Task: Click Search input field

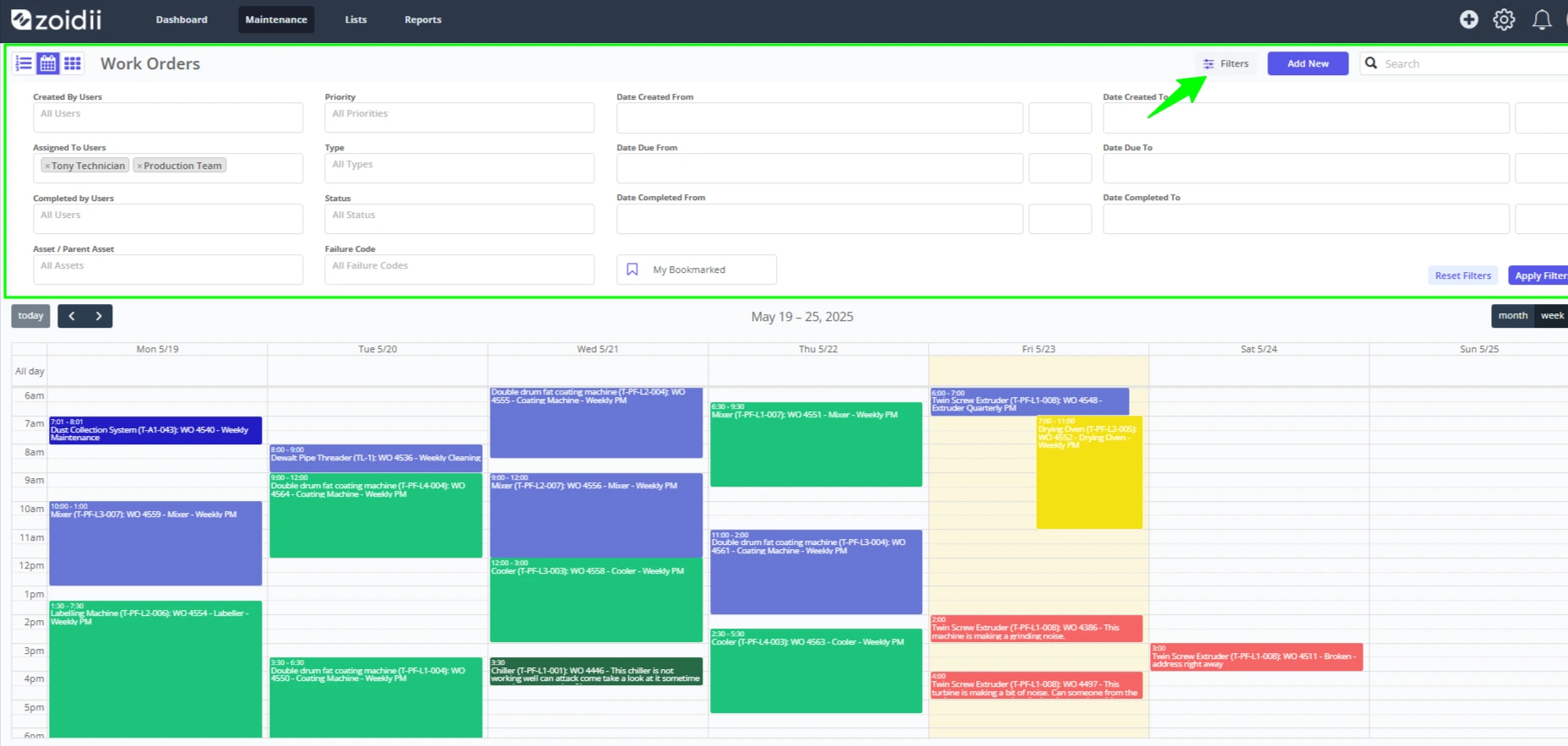Action: click(1473, 63)
